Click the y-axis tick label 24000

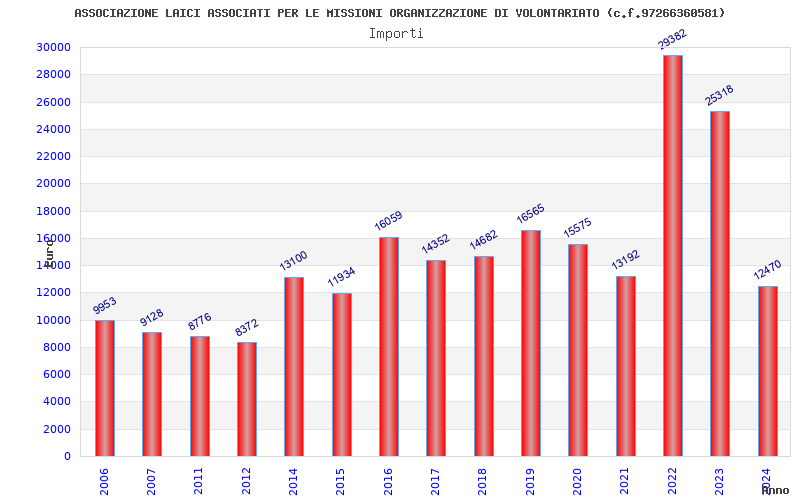point(54,129)
